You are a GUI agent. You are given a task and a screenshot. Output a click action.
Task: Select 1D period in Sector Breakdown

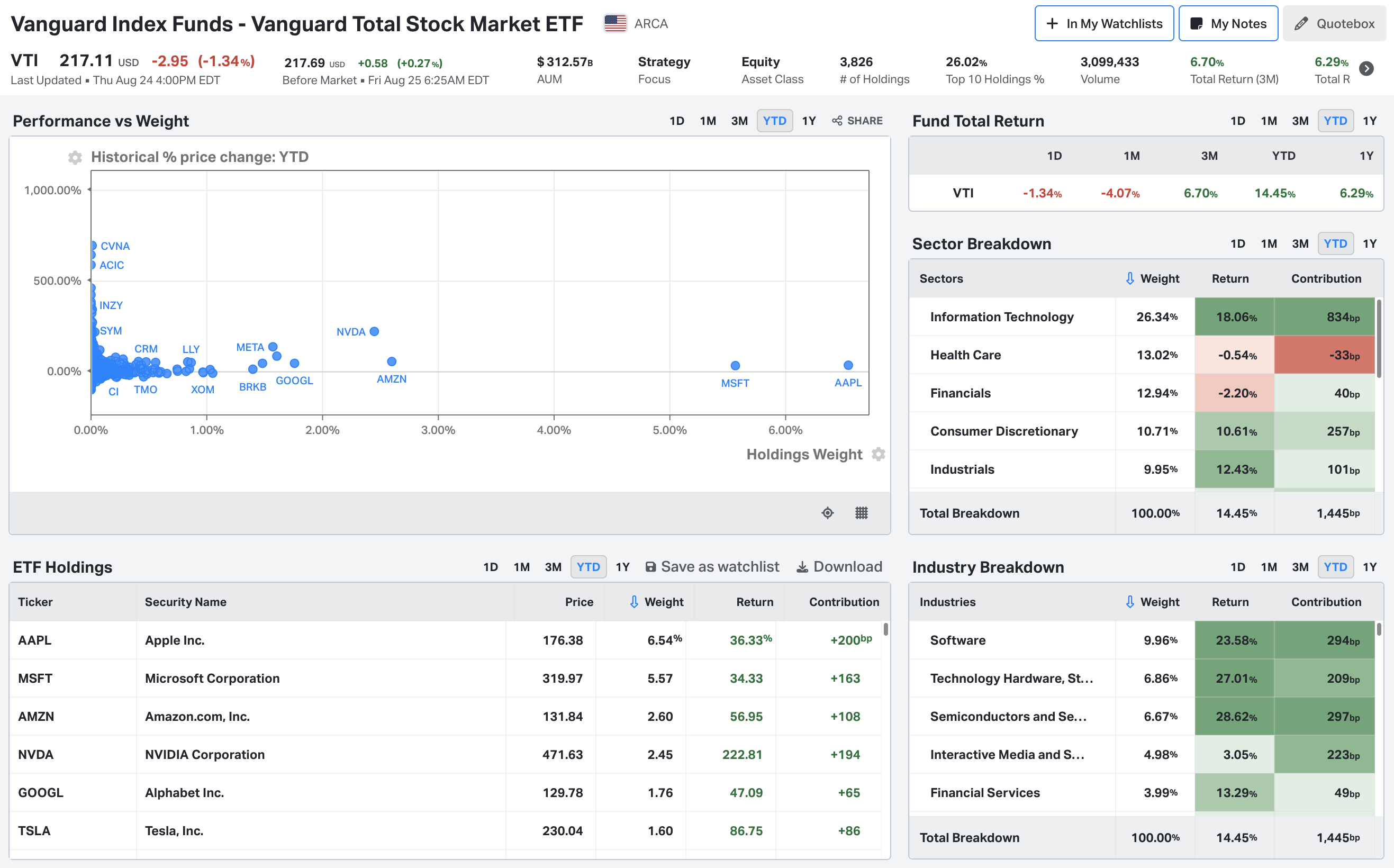pos(1238,243)
